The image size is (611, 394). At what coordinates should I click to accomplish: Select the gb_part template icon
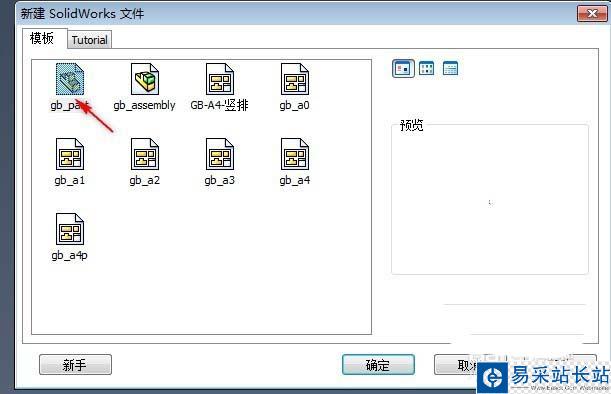(70, 79)
